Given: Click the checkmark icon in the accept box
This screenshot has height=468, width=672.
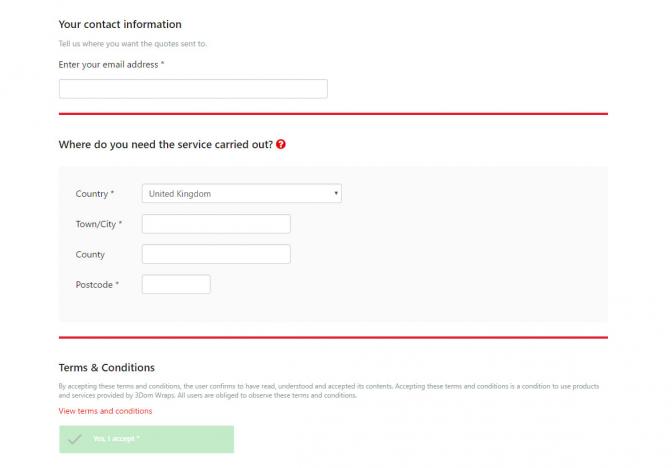Looking at the screenshot, I should click(x=74, y=439).
